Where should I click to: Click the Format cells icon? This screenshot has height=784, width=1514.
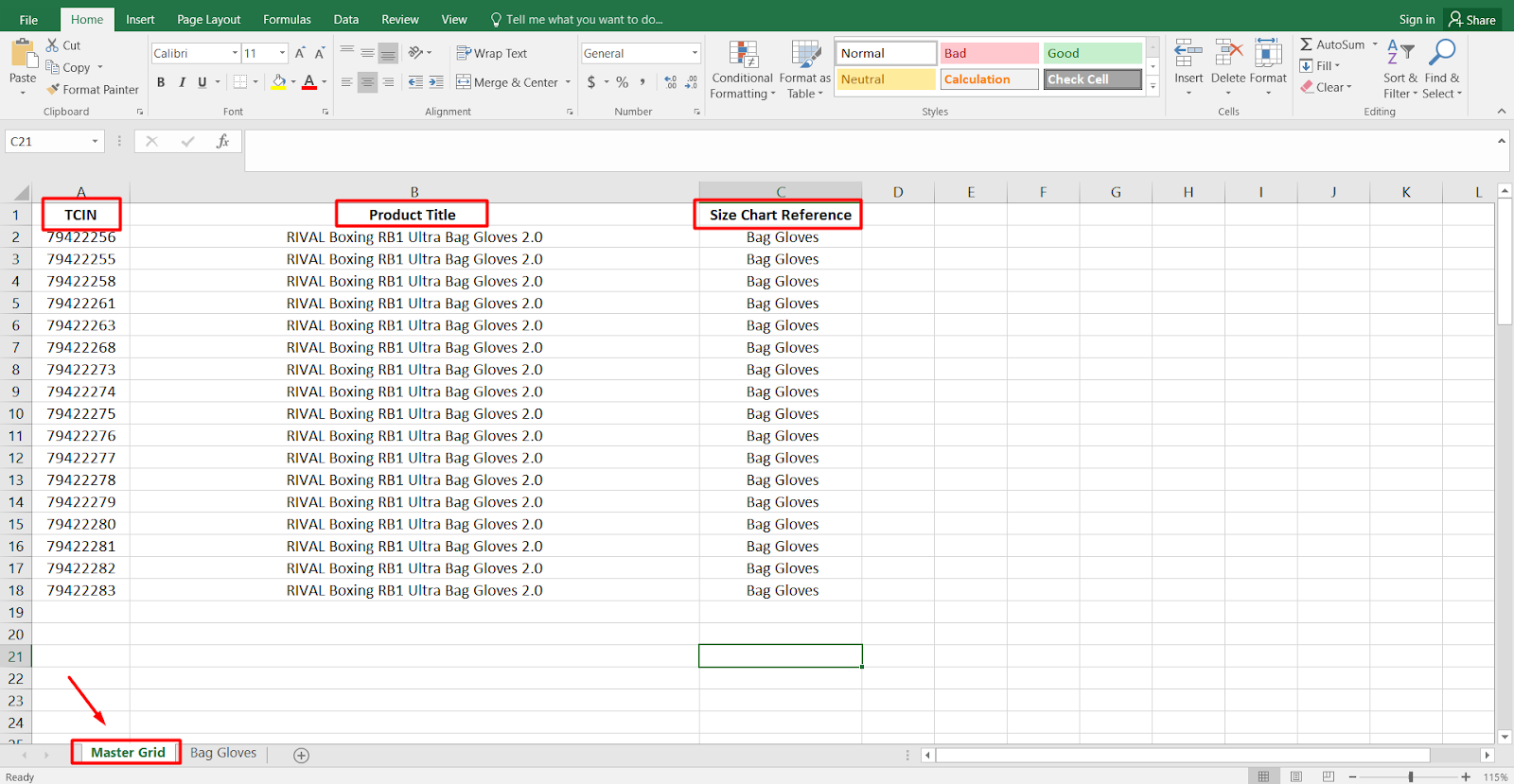pos(1268,54)
